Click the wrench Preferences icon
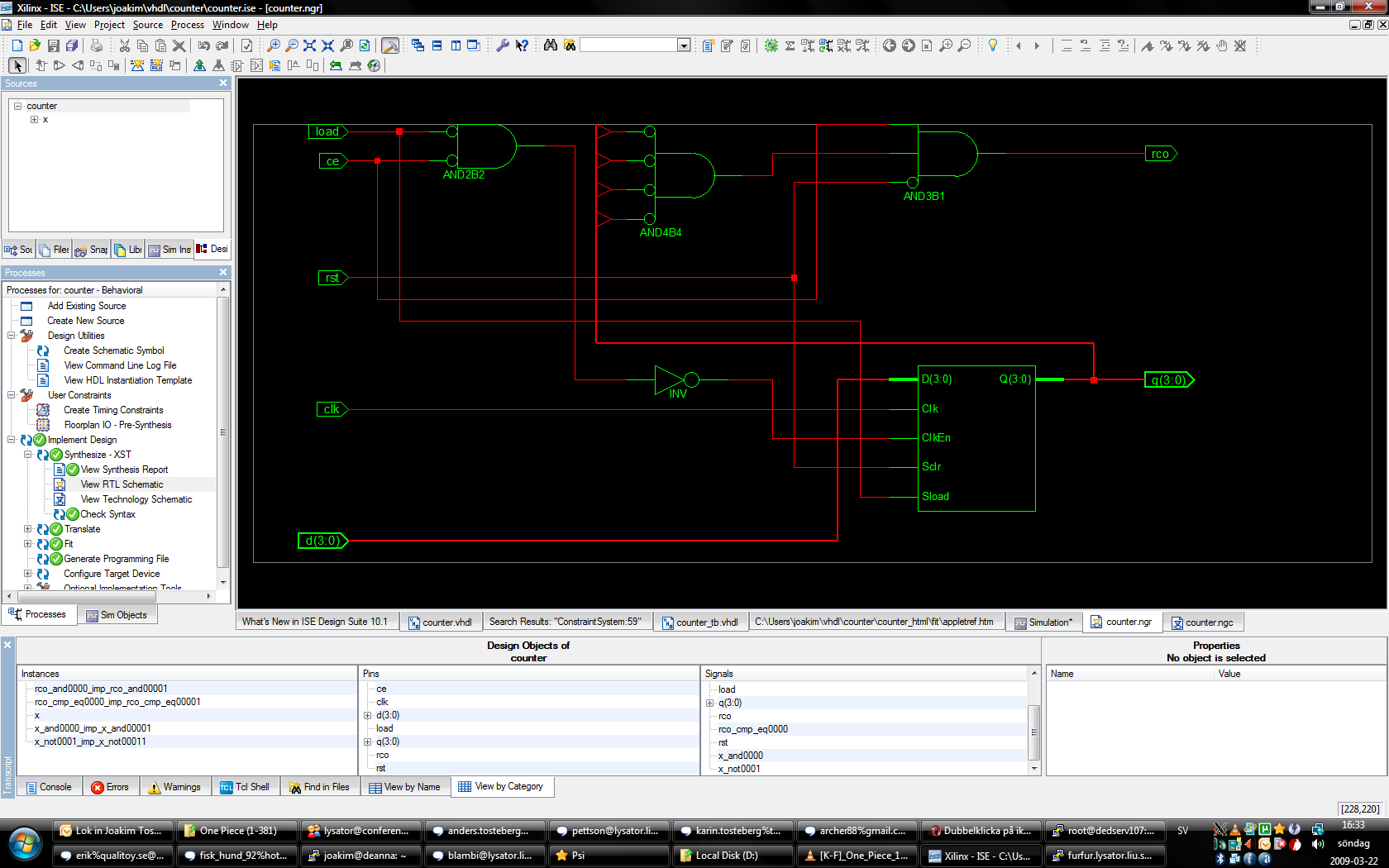This screenshot has width=1389, height=868. 503,45
